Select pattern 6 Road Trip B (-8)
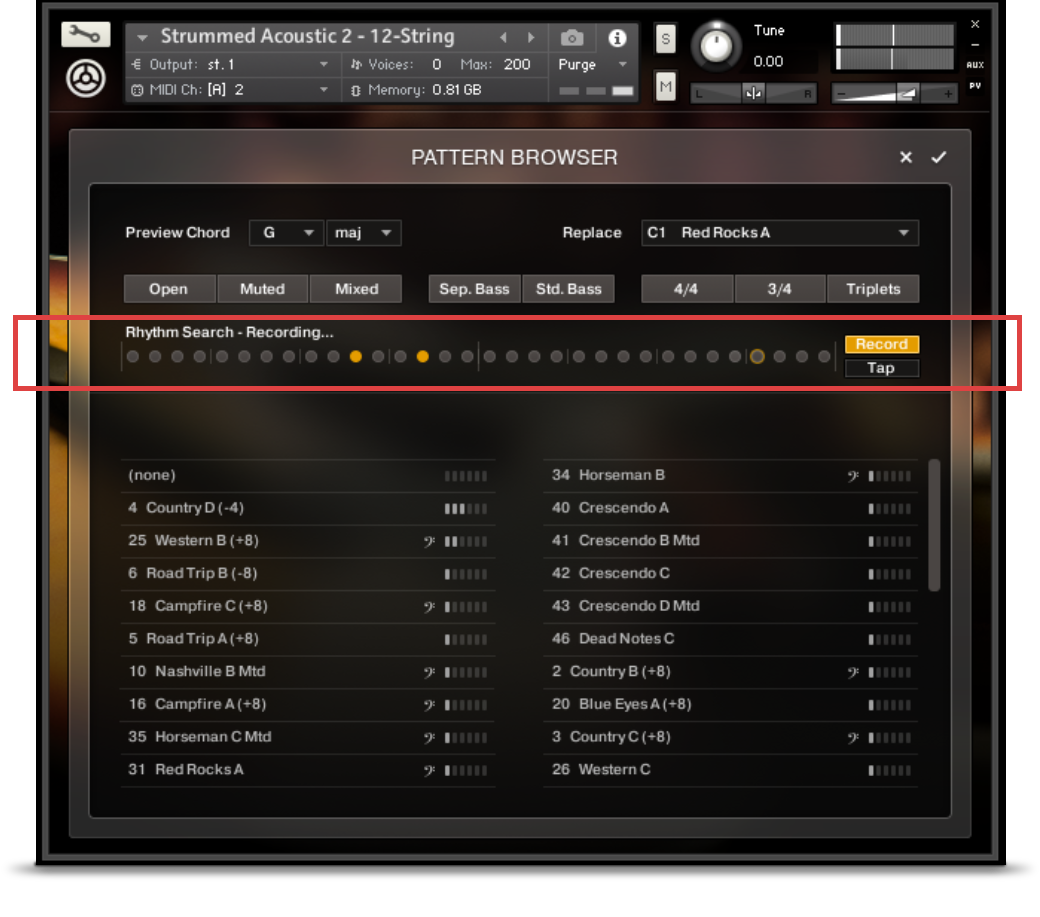Screen dimensions: 1040x917 click(308, 574)
